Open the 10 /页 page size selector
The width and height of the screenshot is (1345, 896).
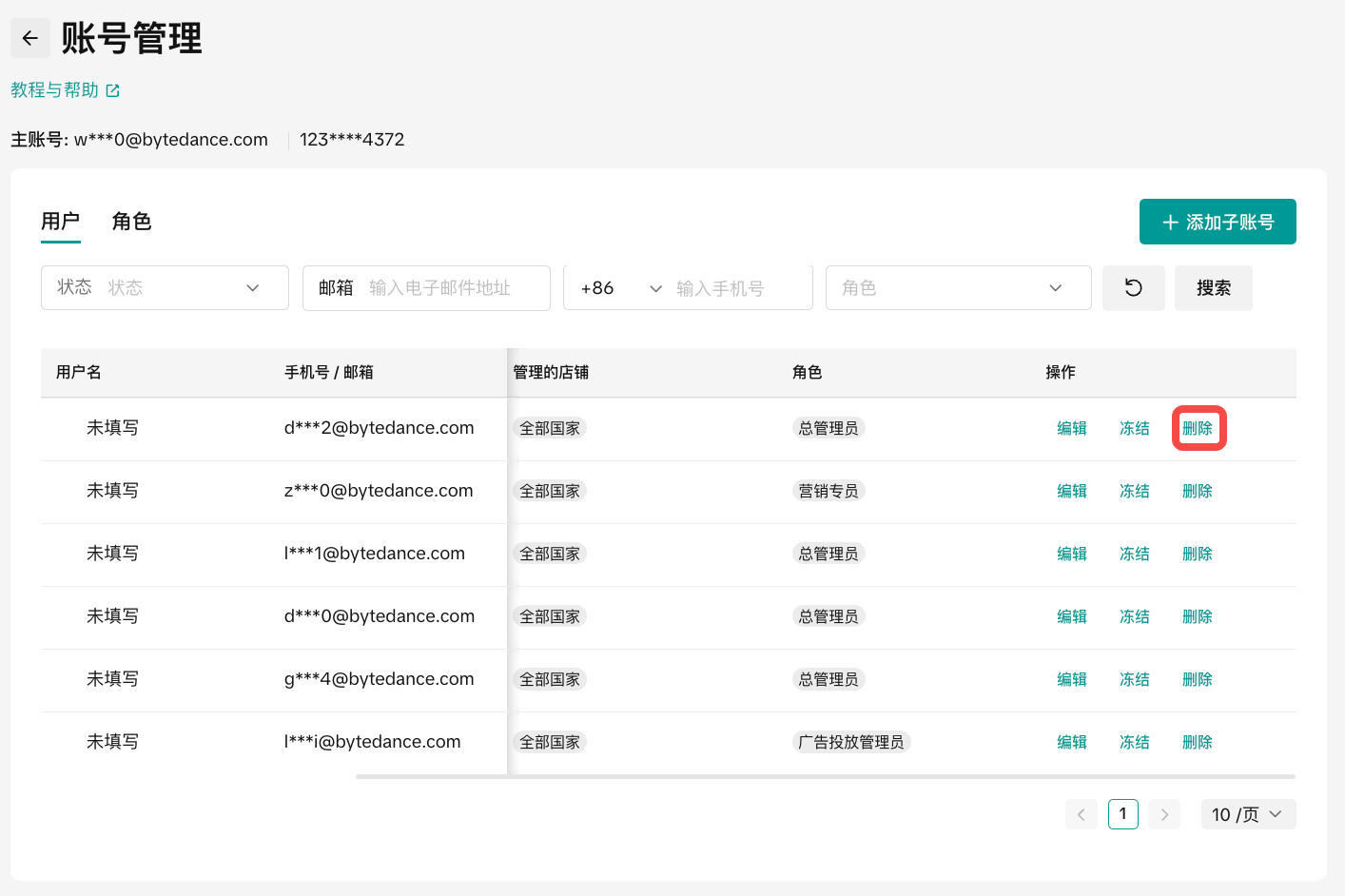pos(1247,814)
